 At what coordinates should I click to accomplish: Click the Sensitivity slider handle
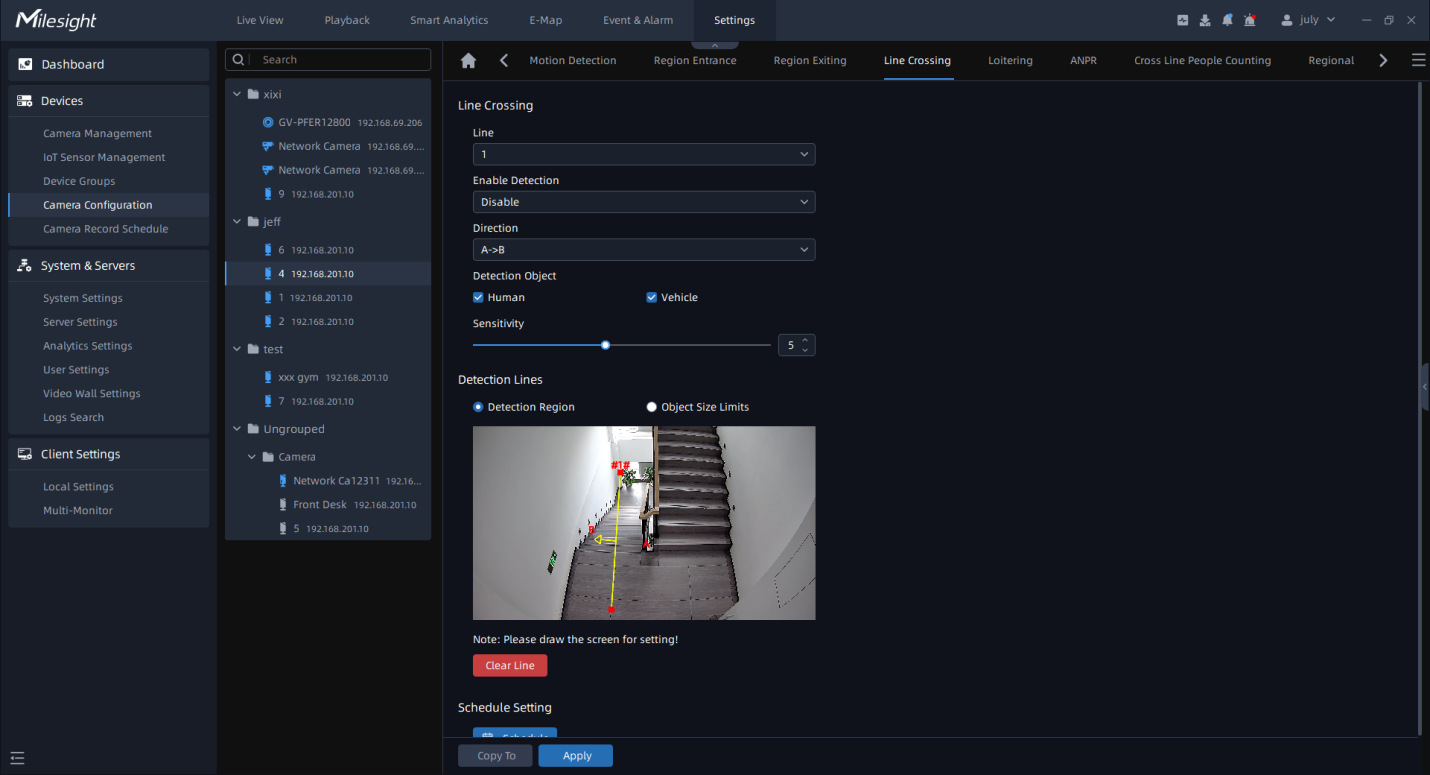[x=606, y=345]
